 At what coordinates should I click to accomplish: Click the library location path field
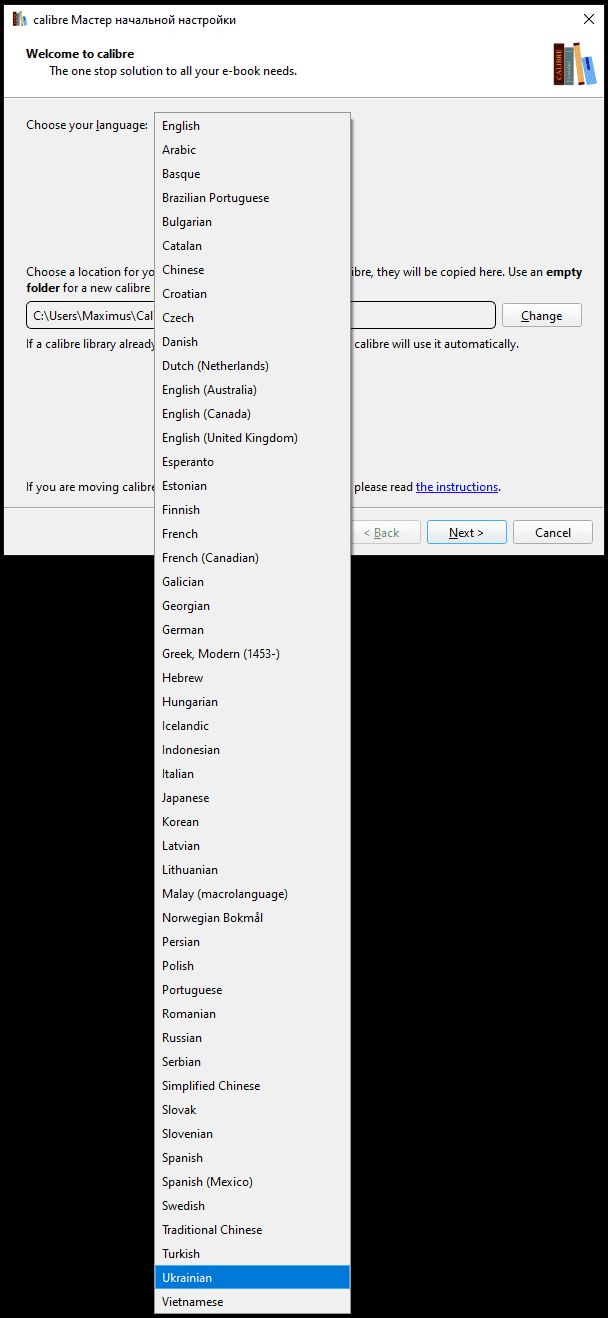pos(261,315)
